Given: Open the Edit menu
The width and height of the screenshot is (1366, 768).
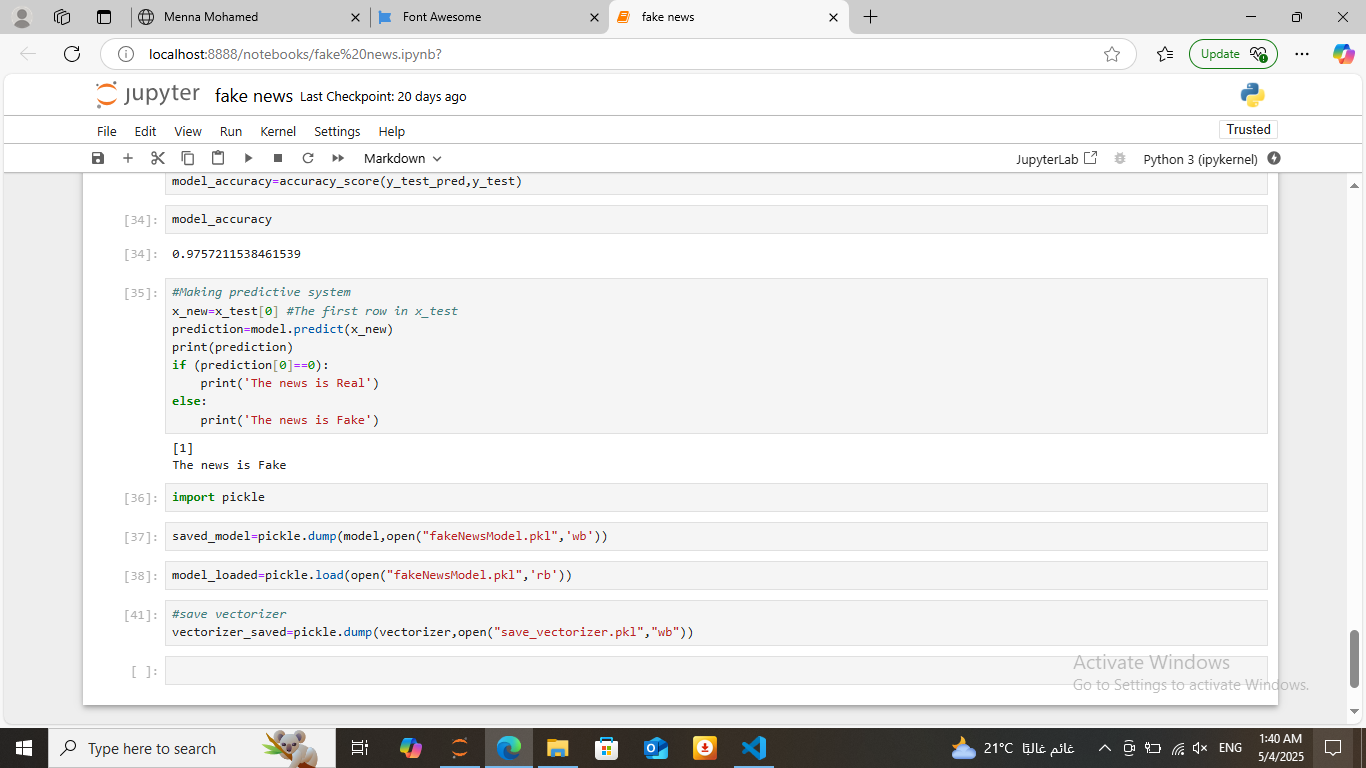Looking at the screenshot, I should [x=145, y=131].
